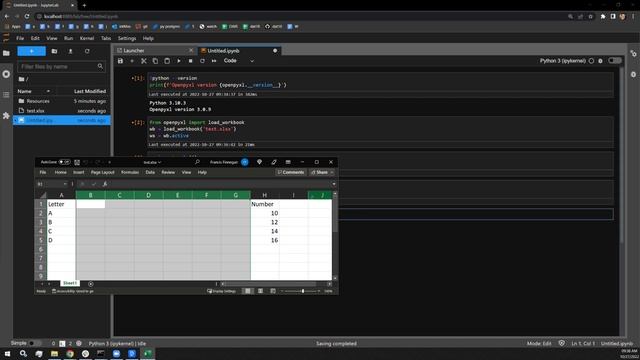
Task: Expand the Excel formula bar
Action: point(333,184)
